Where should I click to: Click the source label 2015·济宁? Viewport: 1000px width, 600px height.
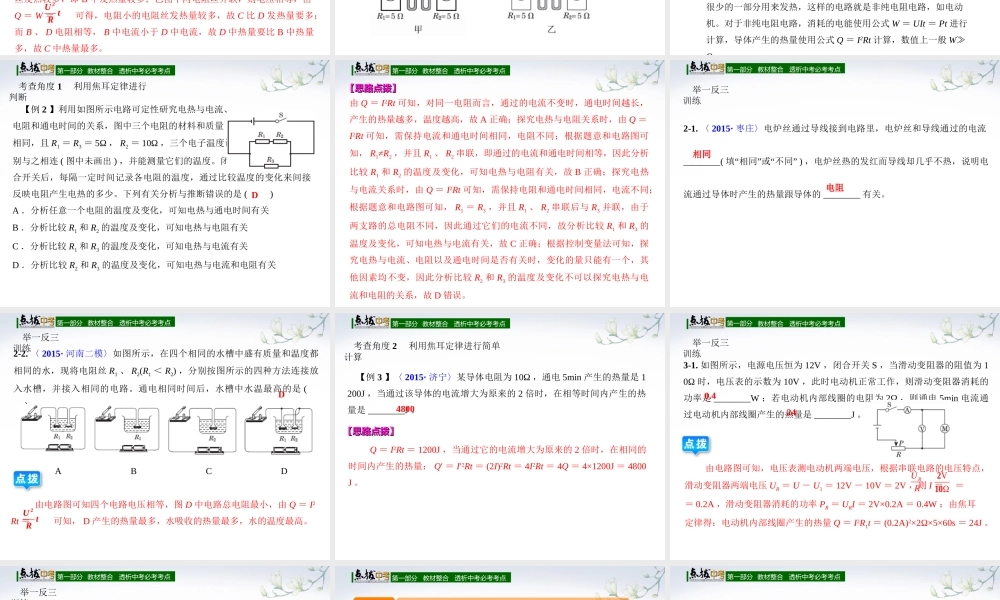pos(423,377)
